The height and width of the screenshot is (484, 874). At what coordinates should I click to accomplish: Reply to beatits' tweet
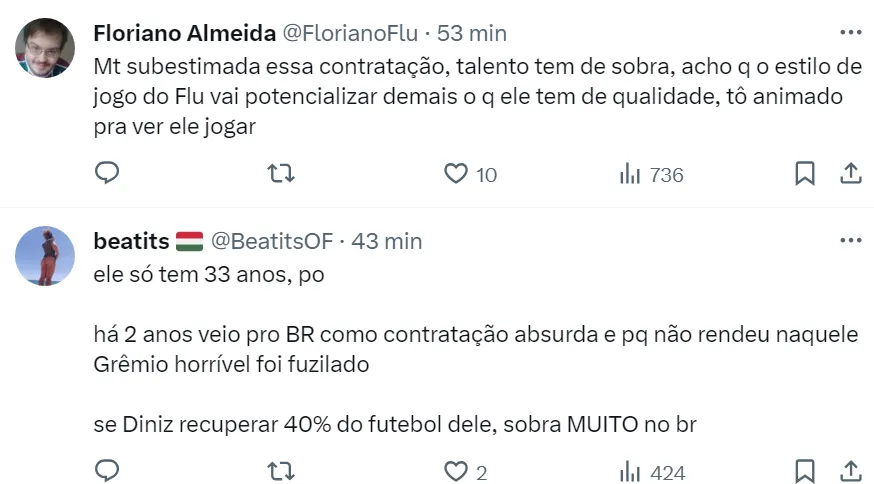(107, 471)
